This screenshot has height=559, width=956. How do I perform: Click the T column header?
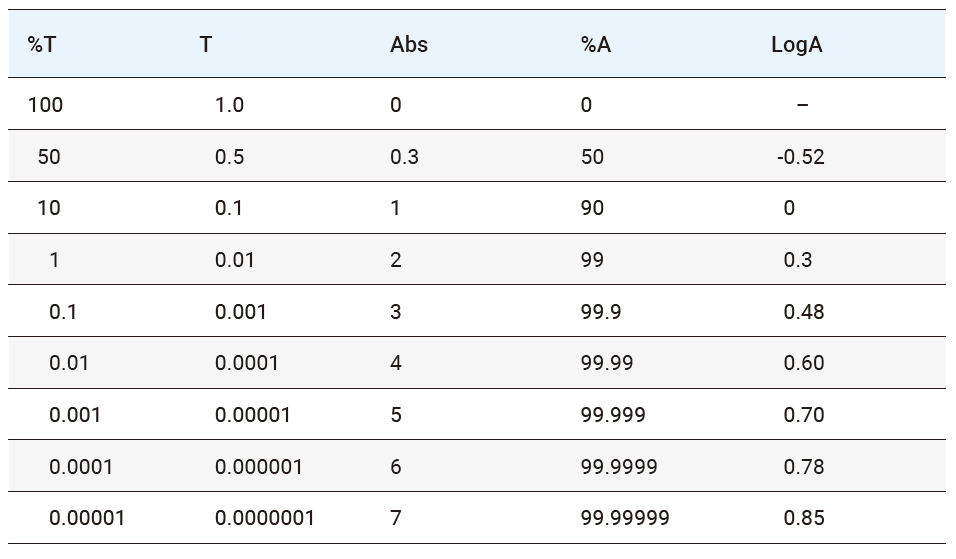pos(205,45)
